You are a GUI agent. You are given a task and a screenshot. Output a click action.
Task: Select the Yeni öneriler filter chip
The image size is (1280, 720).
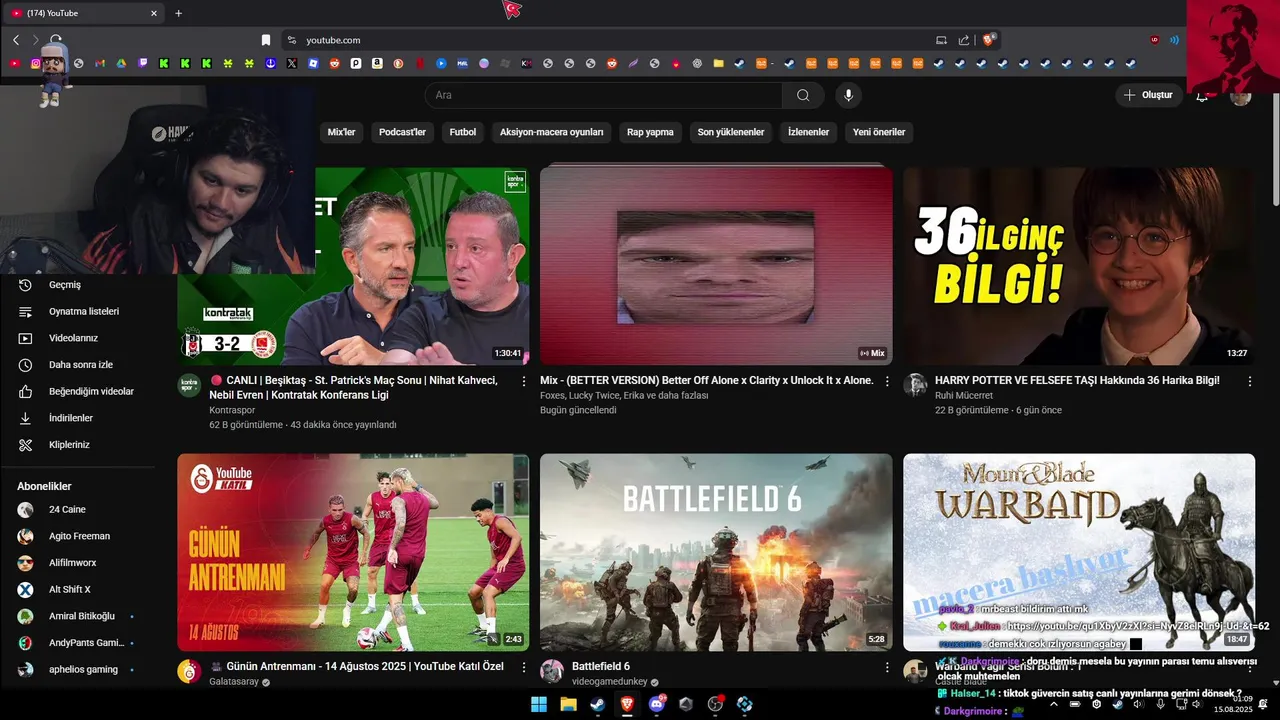pos(879,132)
